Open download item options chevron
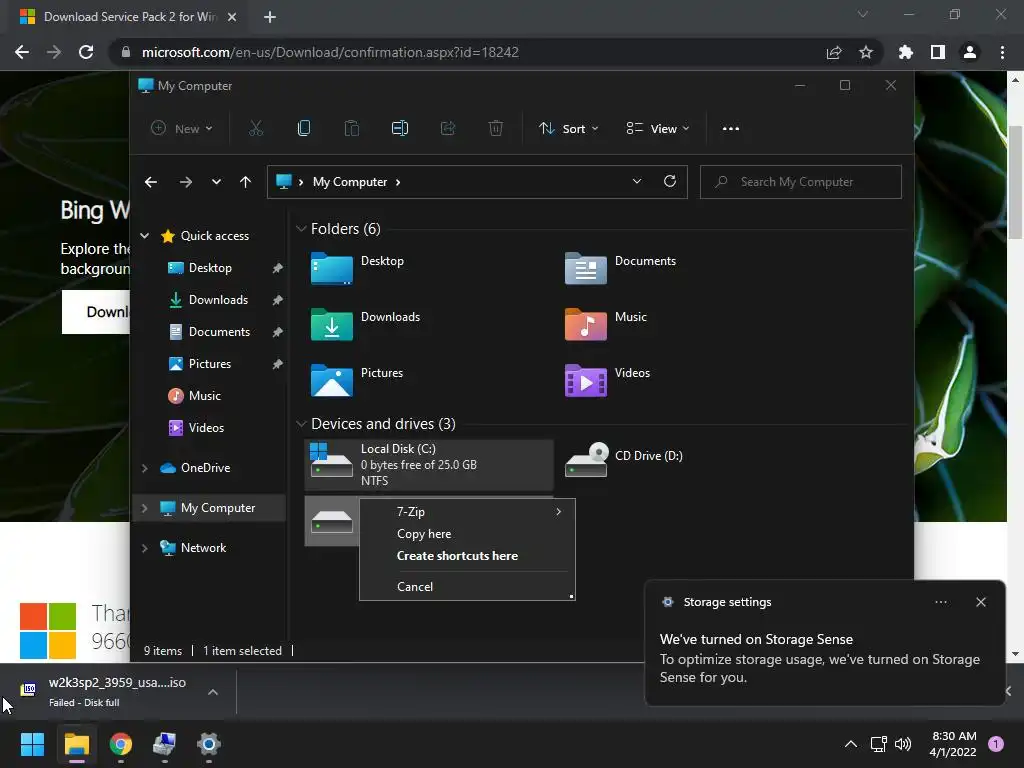The image size is (1024, 768). [x=213, y=692]
